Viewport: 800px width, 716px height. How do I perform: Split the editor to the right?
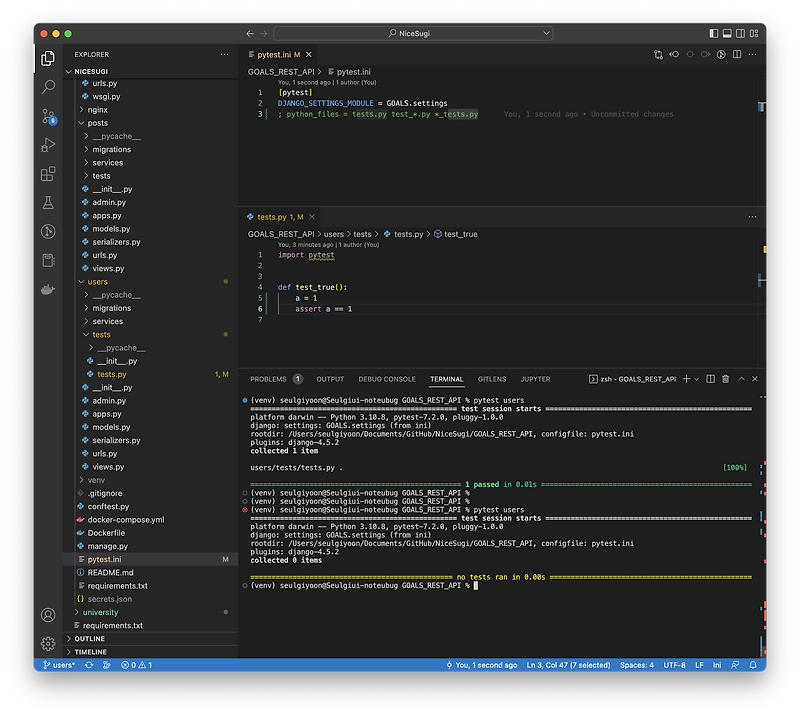[738, 54]
